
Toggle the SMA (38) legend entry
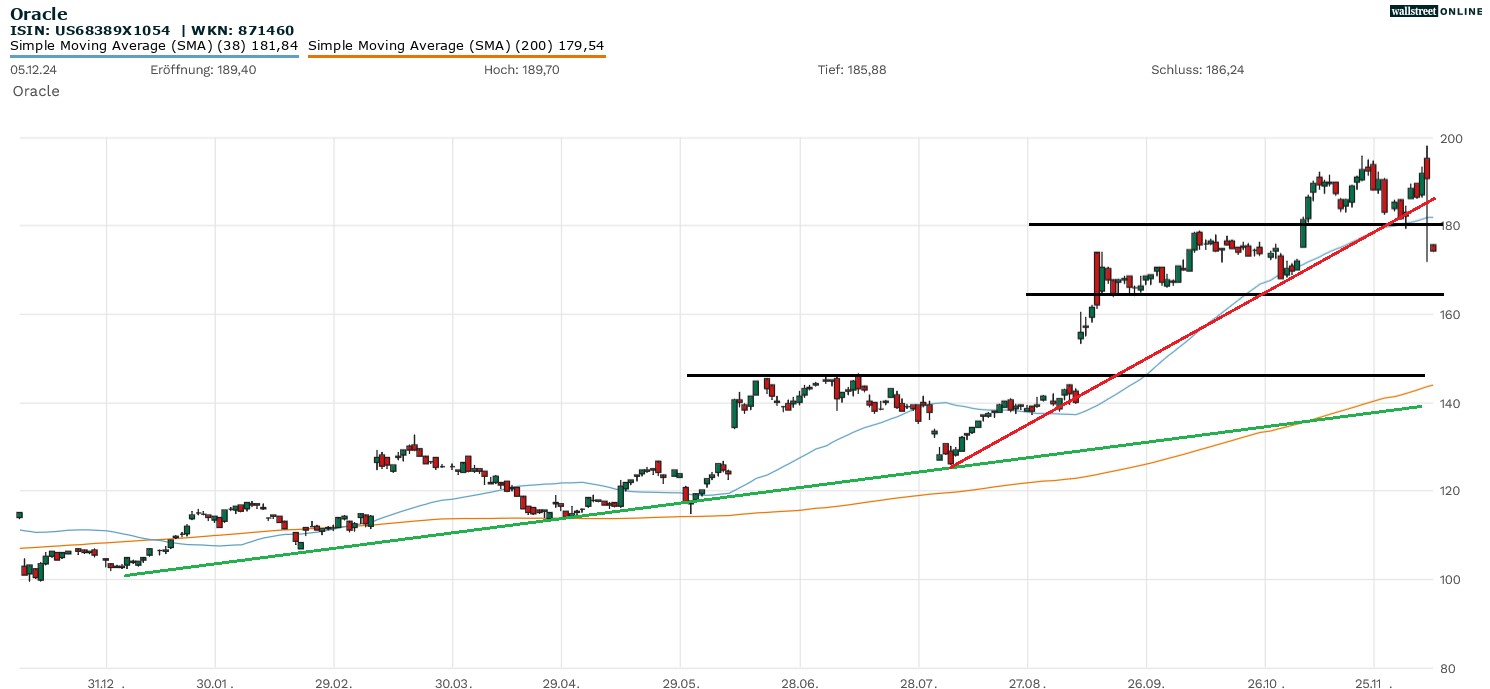pyautogui.click(x=155, y=46)
